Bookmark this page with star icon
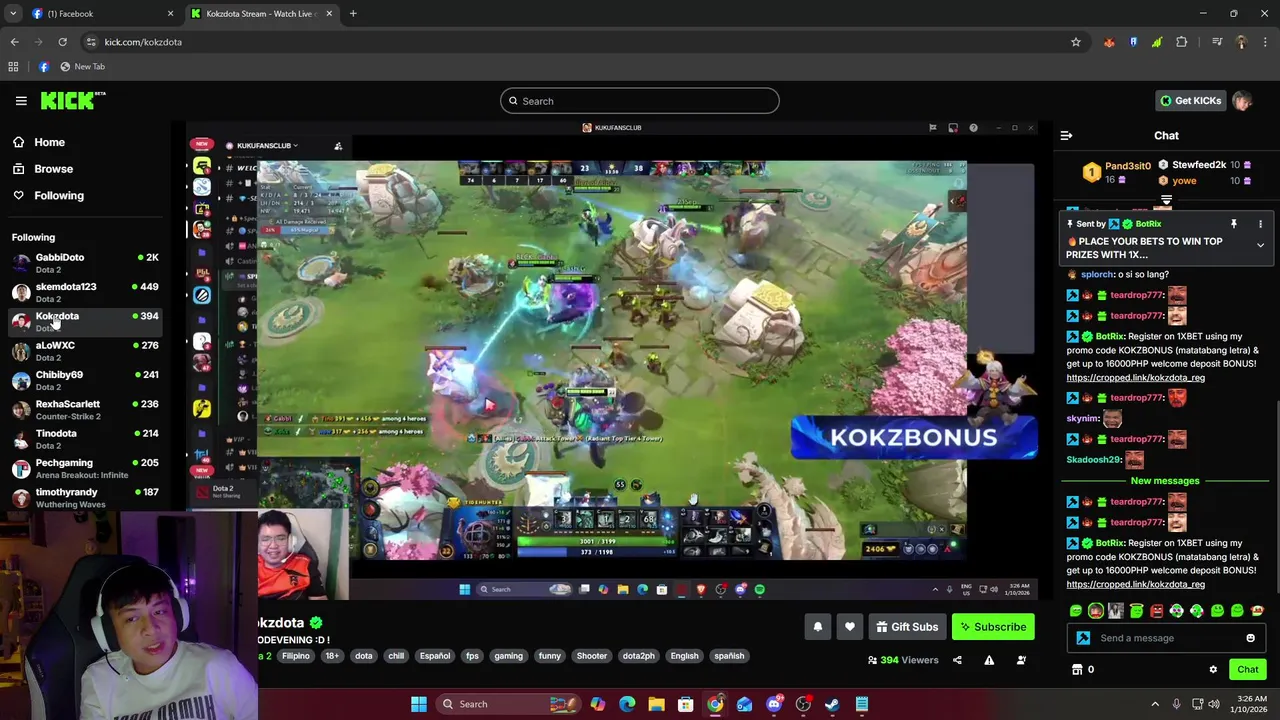Screen dimensions: 1280x720 tap(1076, 42)
